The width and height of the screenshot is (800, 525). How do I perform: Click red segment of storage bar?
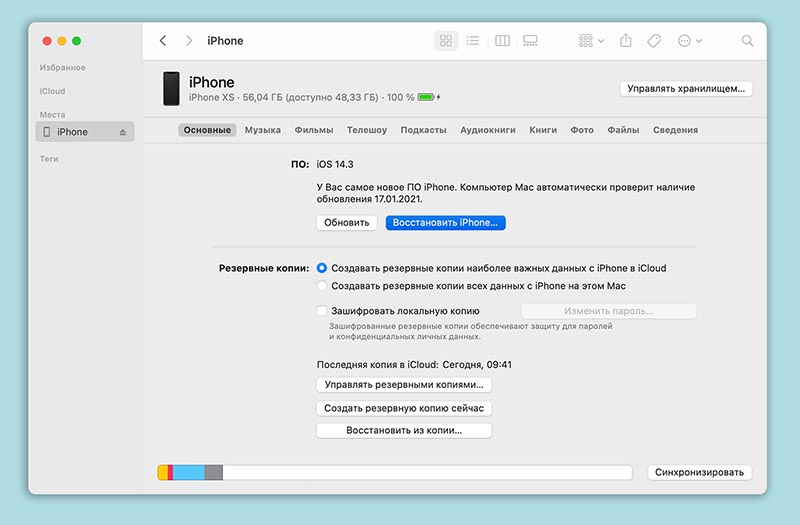(x=170, y=472)
